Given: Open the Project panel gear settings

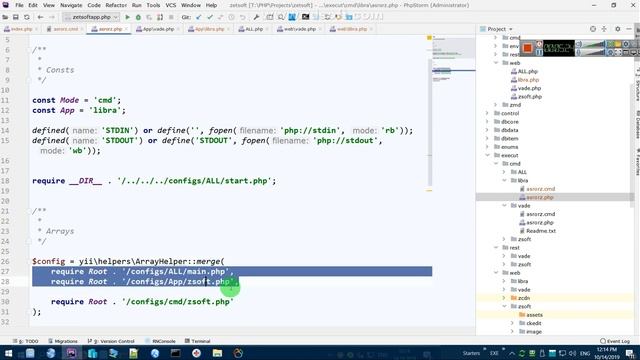Looking at the screenshot, I should (x=618, y=29).
